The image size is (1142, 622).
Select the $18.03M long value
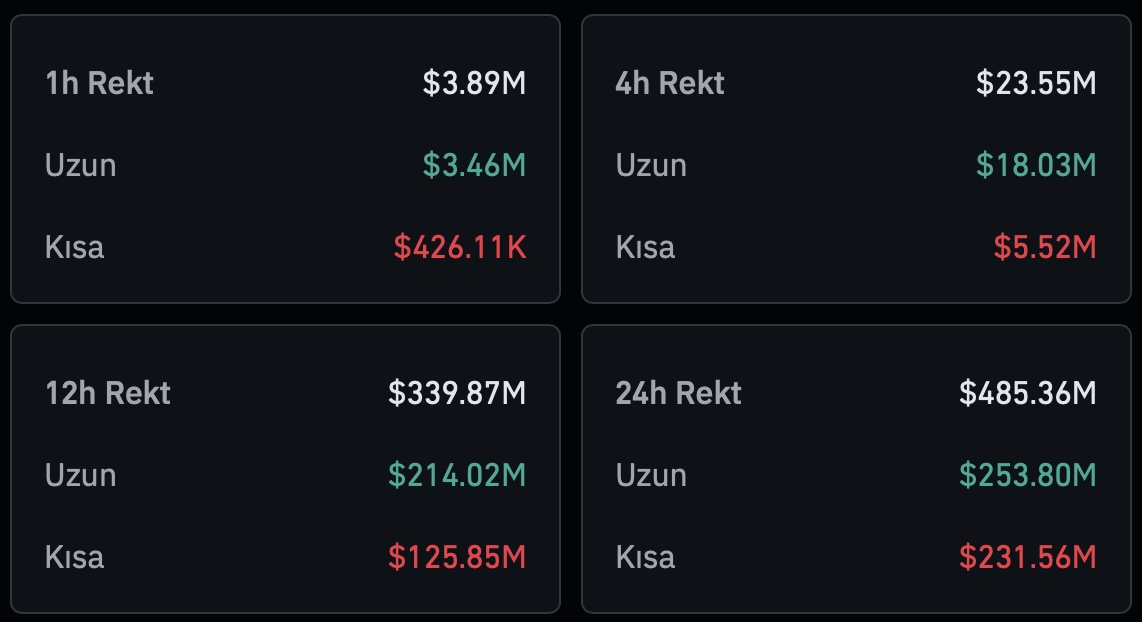pos(1036,165)
